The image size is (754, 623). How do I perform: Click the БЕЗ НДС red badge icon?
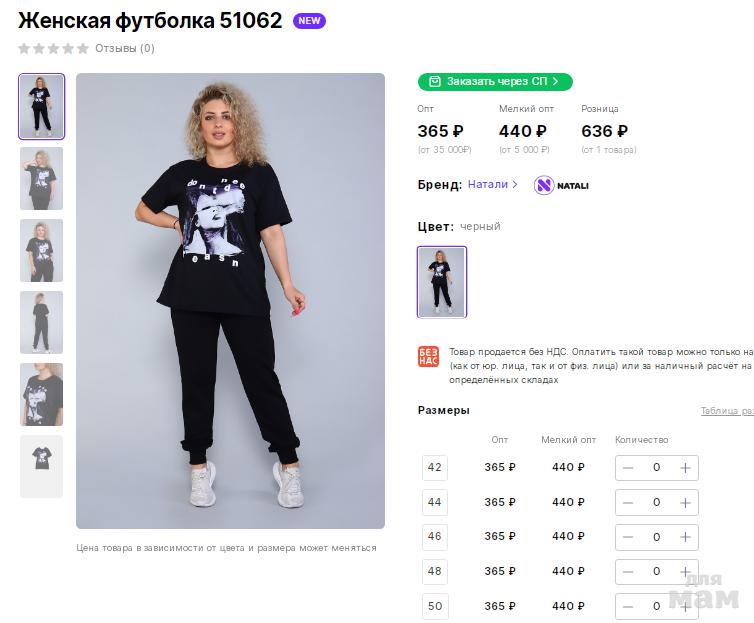coord(428,357)
